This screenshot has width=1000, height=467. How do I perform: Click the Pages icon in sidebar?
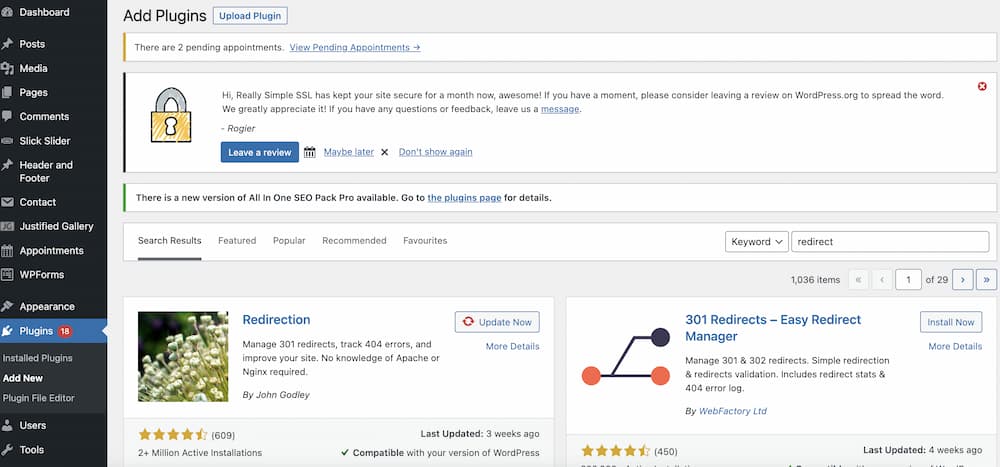7,93
